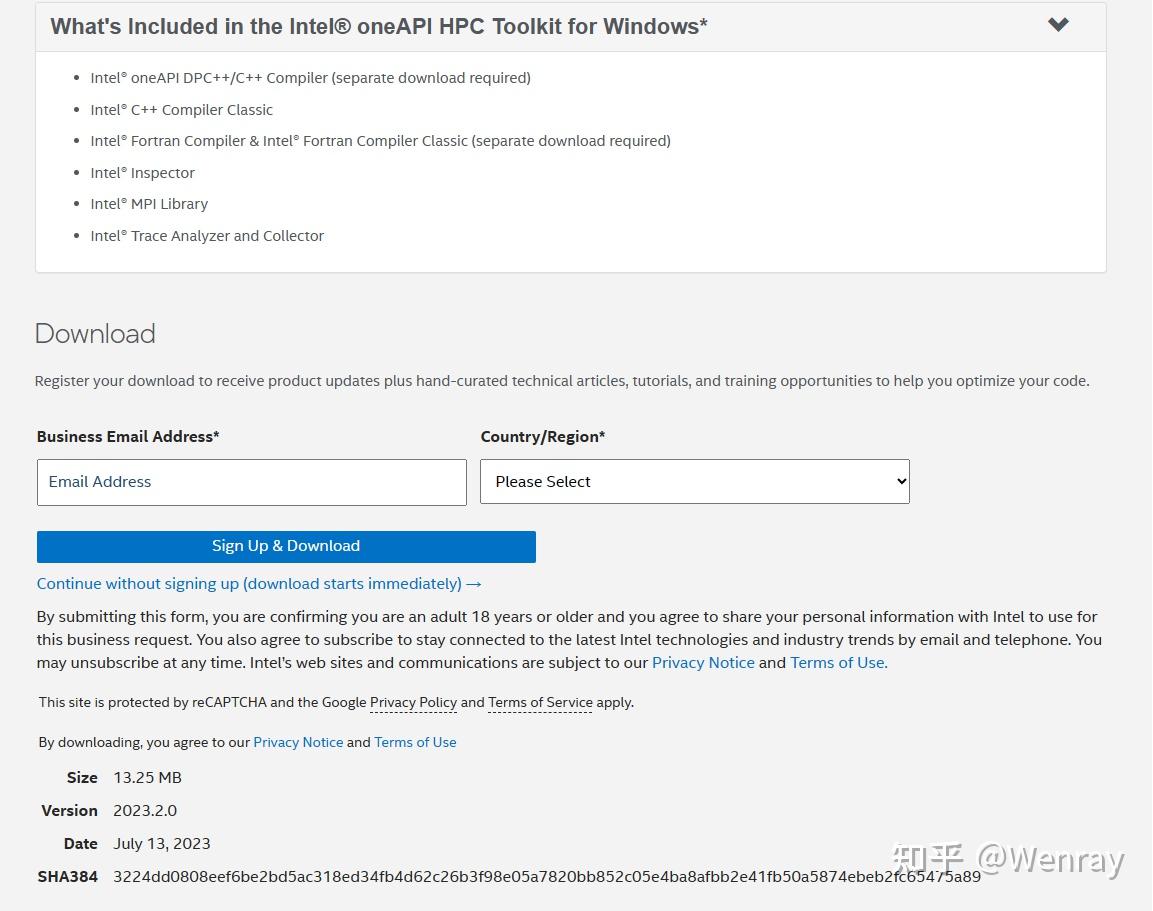Click Terms of Use in the download agreement line
Screen dimensions: 1153x911
pyautogui.click(x=414, y=742)
